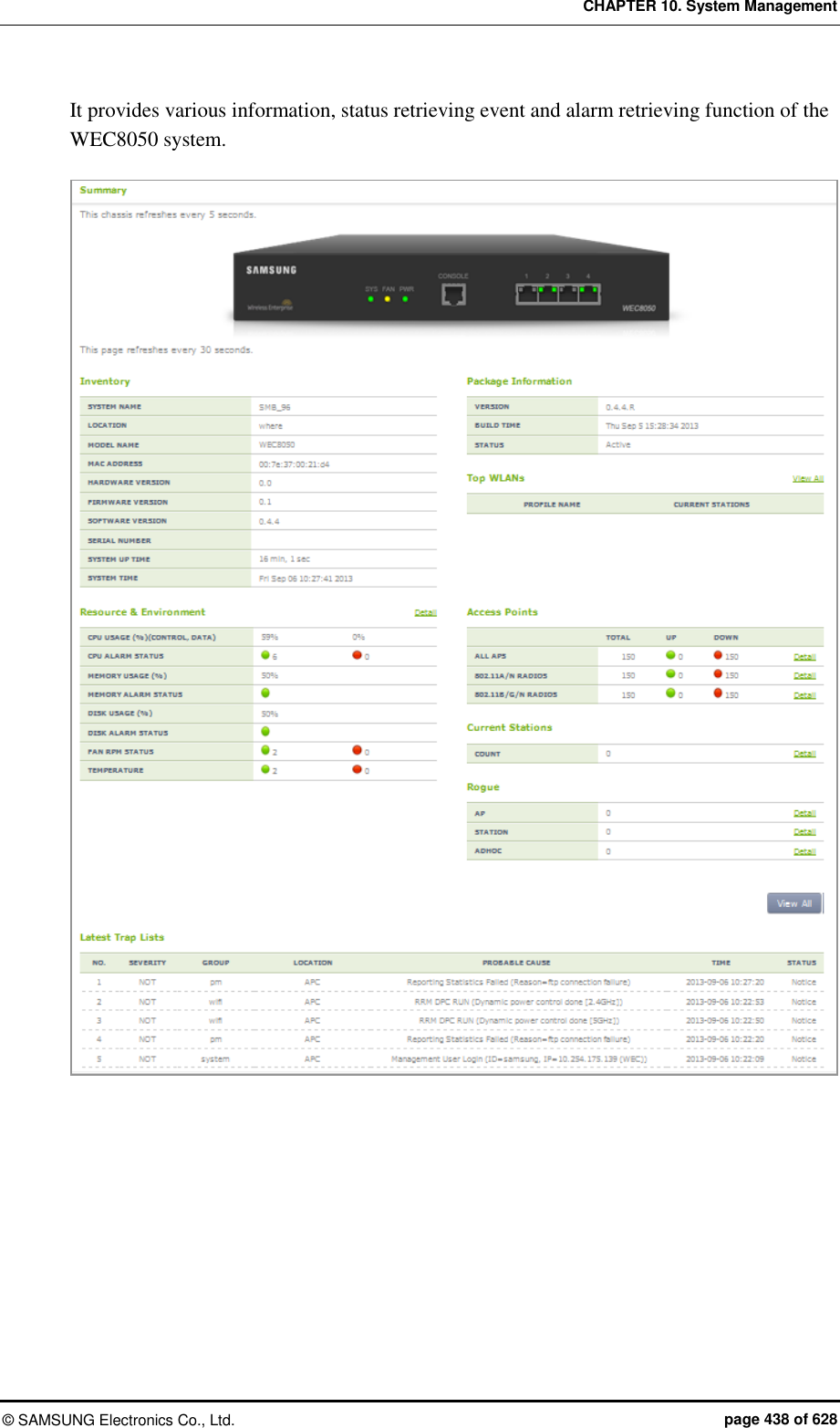Click the red Fan RPM Status indicator
The width and height of the screenshot is (840, 1428).
[358, 750]
